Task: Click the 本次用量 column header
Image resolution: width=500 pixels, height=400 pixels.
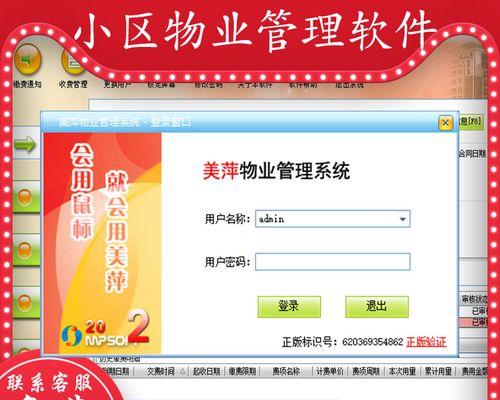Action: pos(402,371)
